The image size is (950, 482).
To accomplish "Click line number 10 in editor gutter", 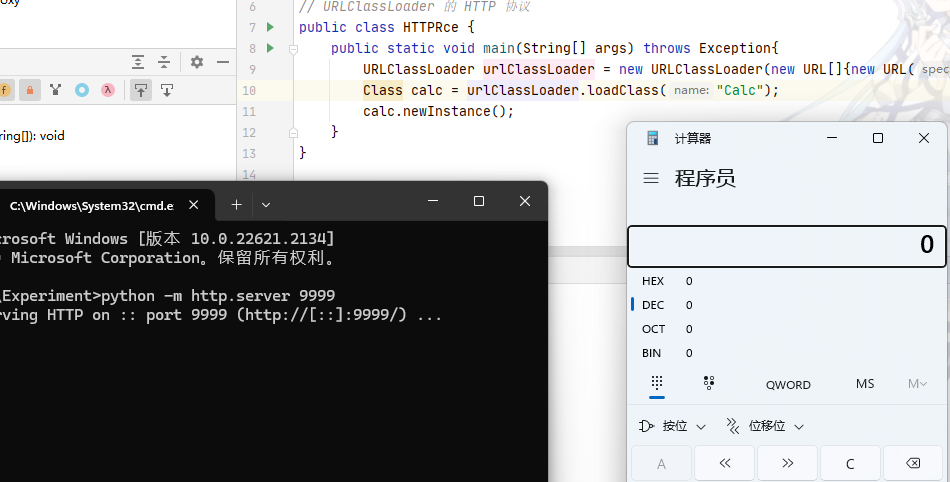I will pos(249,90).
